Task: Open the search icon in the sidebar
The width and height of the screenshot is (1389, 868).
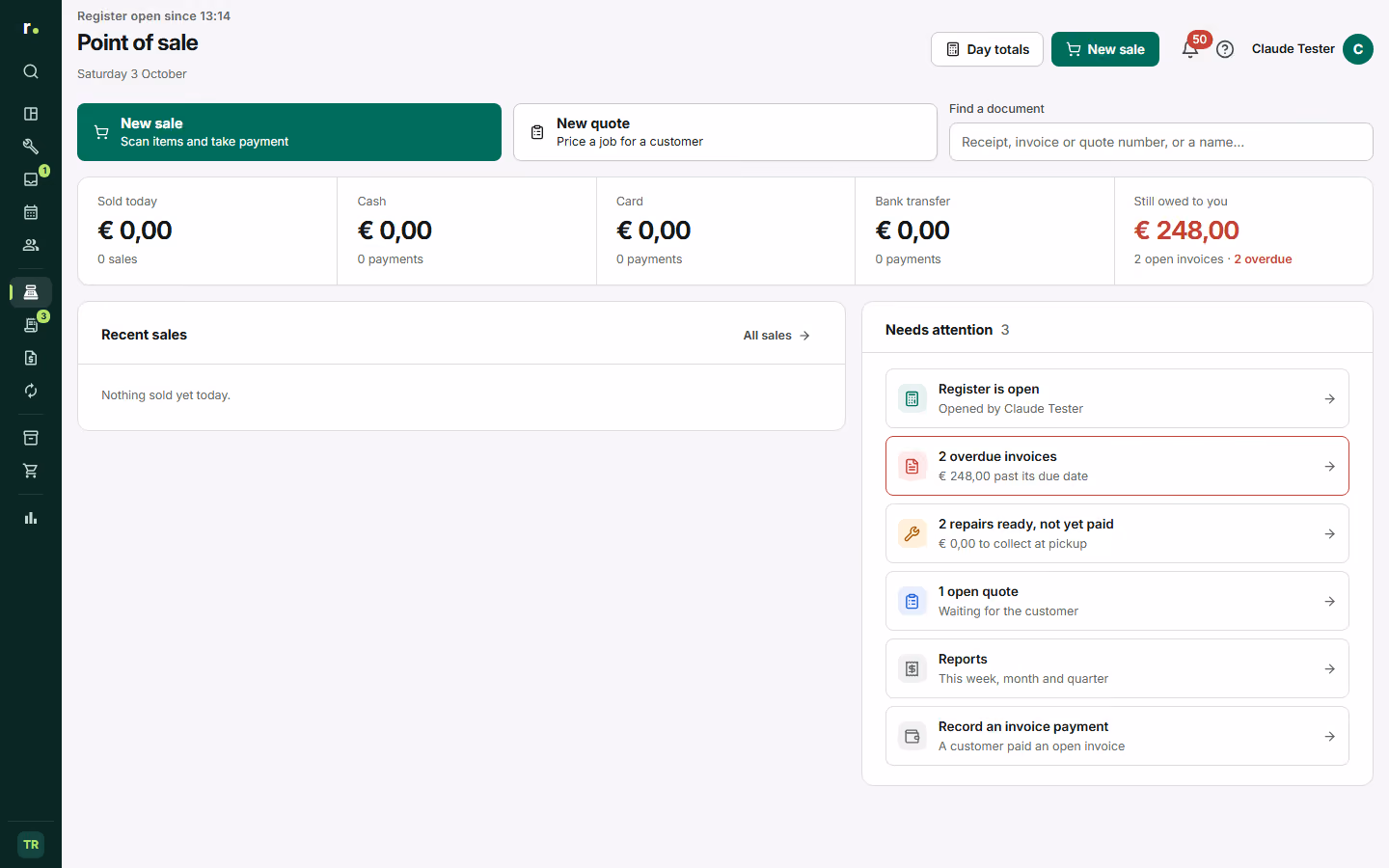Action: (x=31, y=71)
